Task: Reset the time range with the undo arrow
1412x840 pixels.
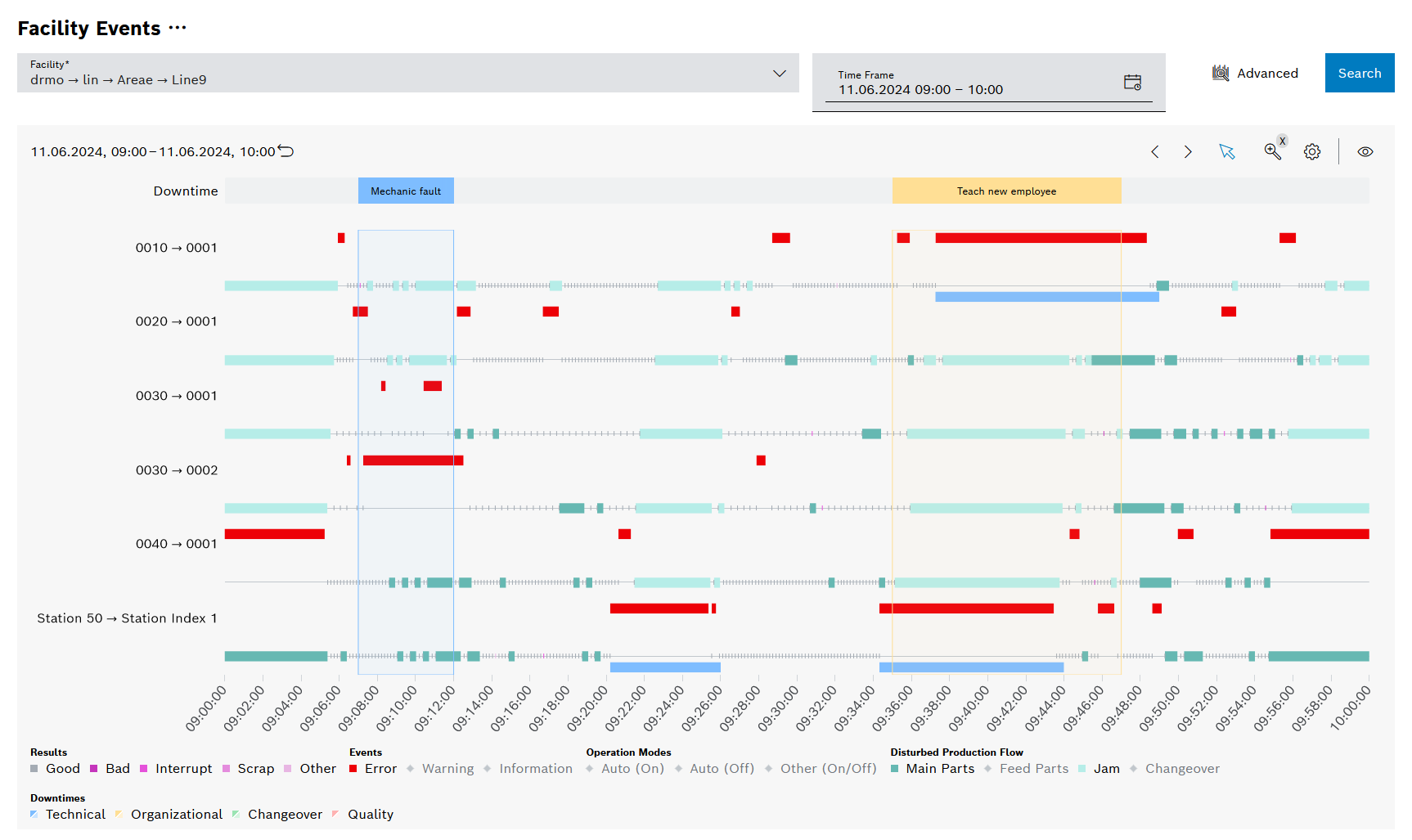Action: pos(285,150)
